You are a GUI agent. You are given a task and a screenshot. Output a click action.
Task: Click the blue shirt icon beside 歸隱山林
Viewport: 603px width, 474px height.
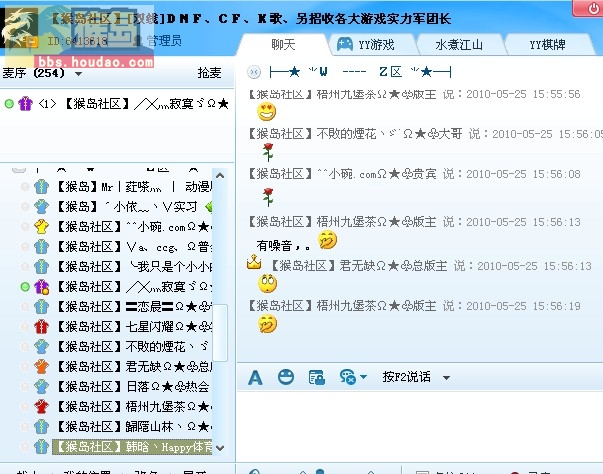click(41, 427)
